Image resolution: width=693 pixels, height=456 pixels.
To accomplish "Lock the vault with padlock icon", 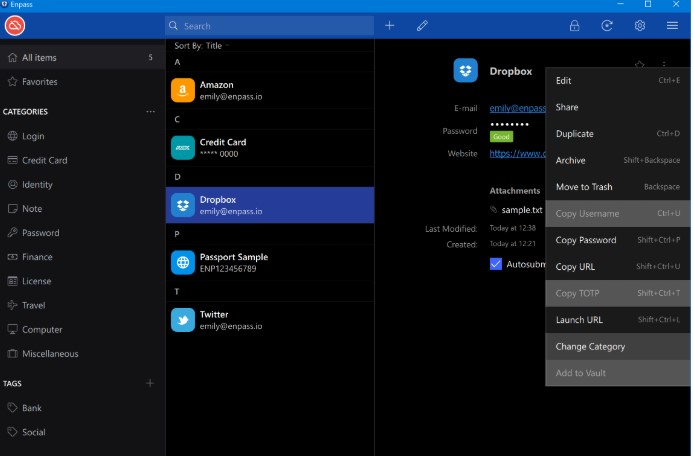I will click(574, 26).
